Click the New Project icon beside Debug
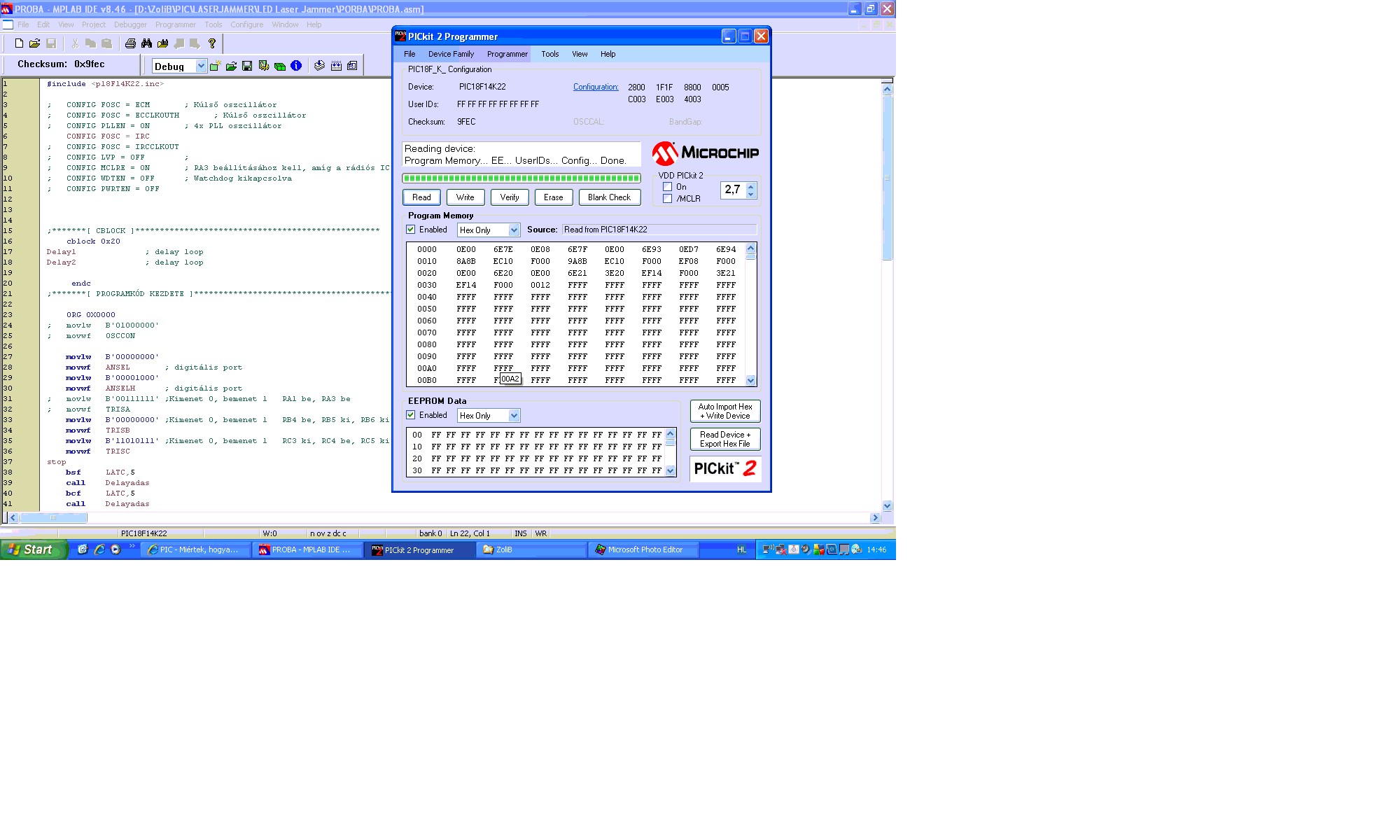 [x=215, y=66]
